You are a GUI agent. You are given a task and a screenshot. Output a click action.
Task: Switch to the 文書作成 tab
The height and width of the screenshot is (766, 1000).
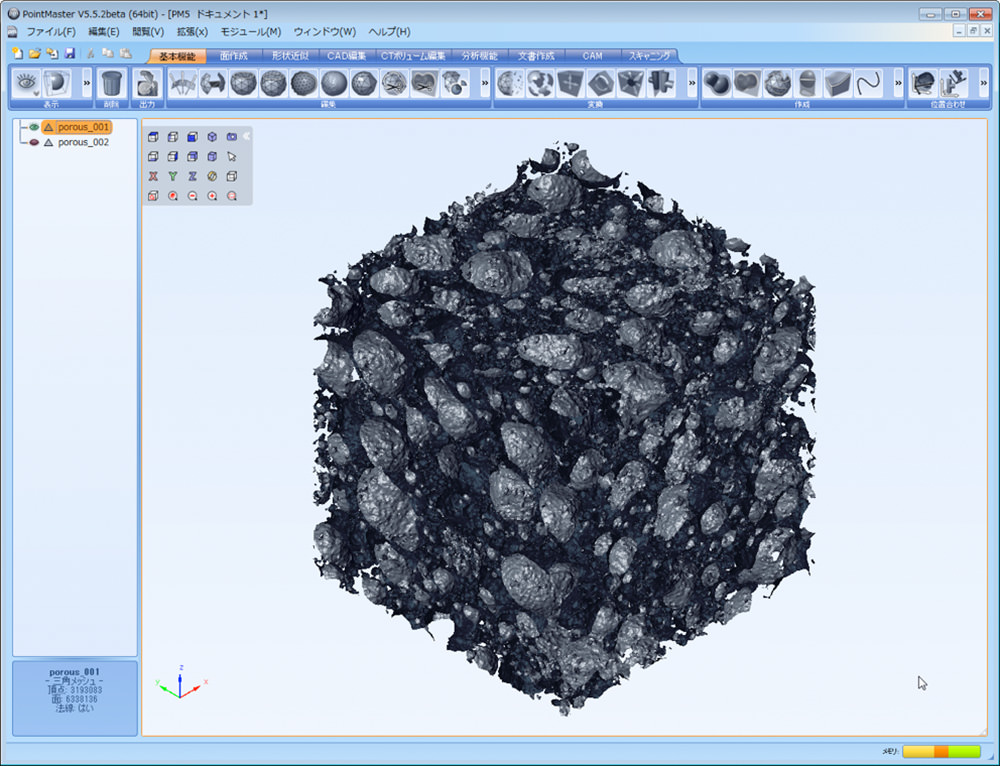click(536, 56)
